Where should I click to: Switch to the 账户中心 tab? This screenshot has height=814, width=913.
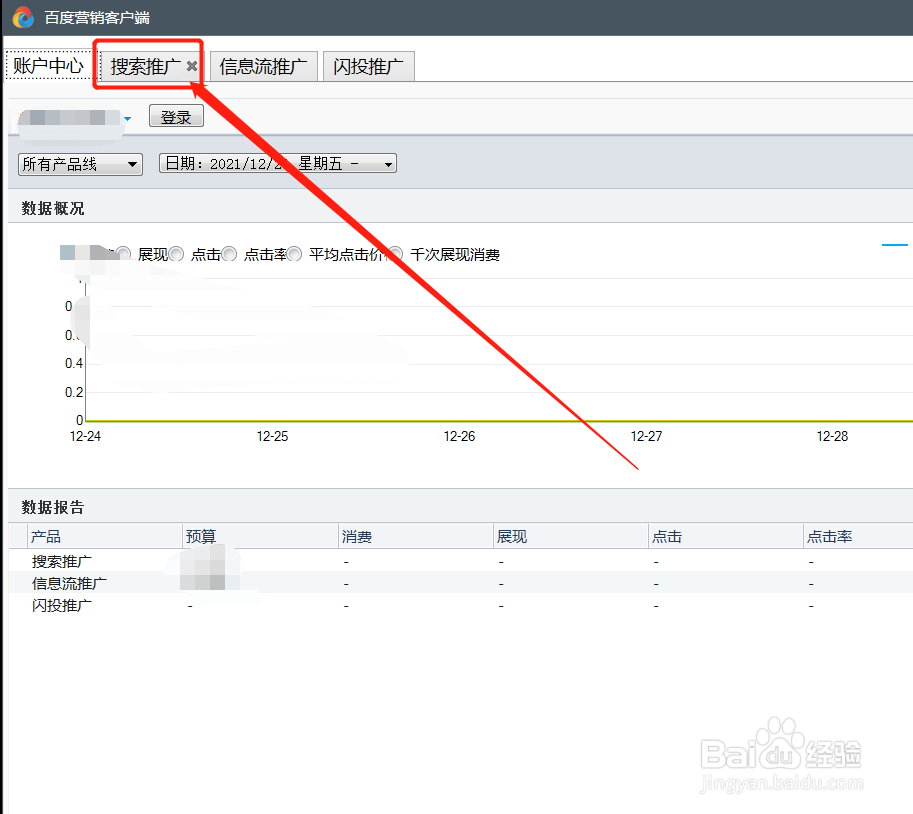[x=48, y=65]
